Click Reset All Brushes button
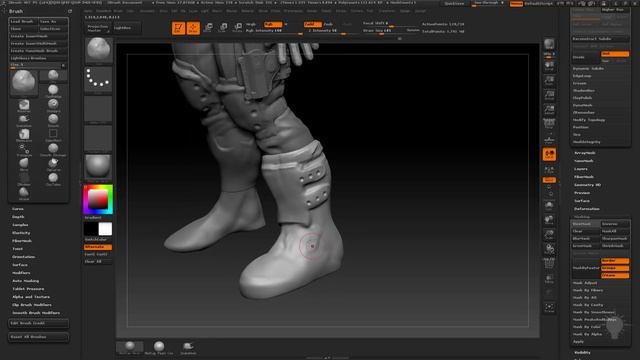The height and width of the screenshot is (360, 640). 38,337
